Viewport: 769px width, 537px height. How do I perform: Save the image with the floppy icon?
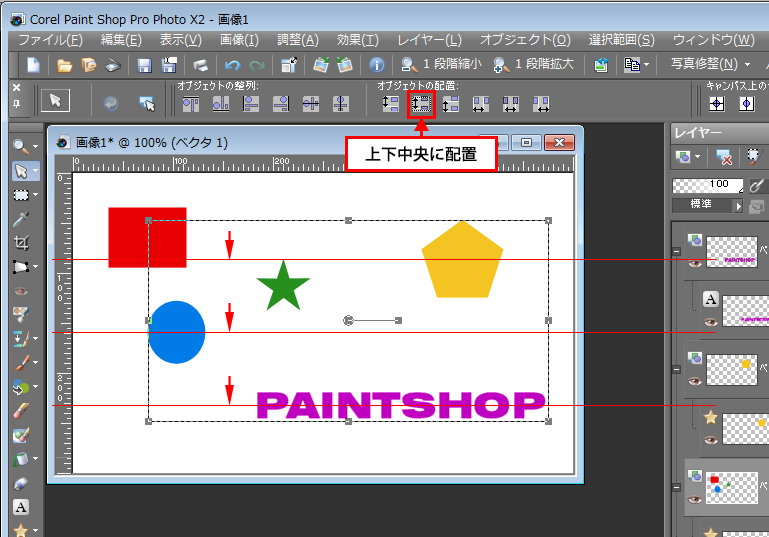[144, 65]
